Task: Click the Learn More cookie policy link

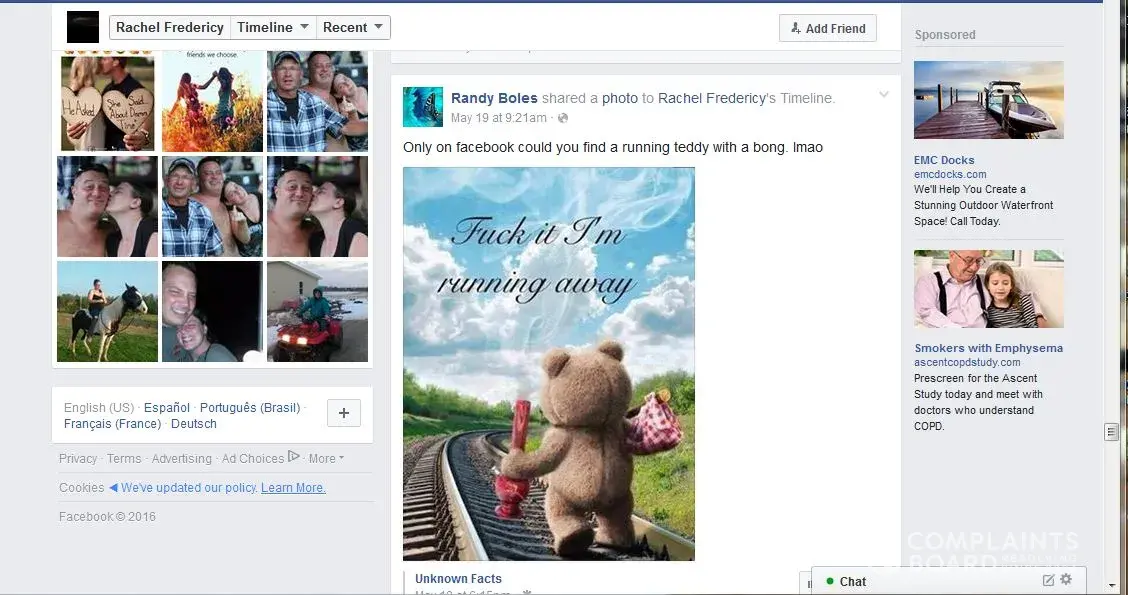Action: click(293, 487)
